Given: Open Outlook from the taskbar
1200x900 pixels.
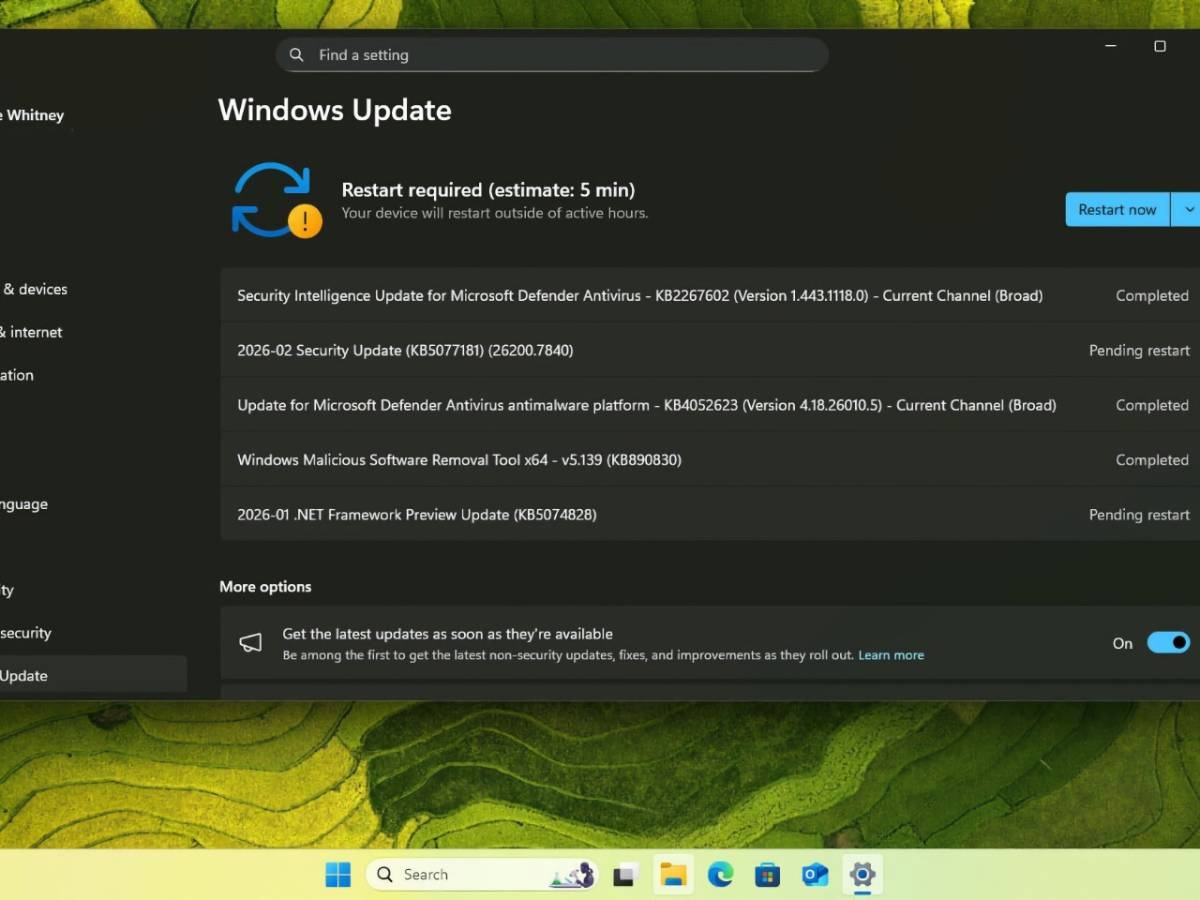Looking at the screenshot, I should point(815,875).
